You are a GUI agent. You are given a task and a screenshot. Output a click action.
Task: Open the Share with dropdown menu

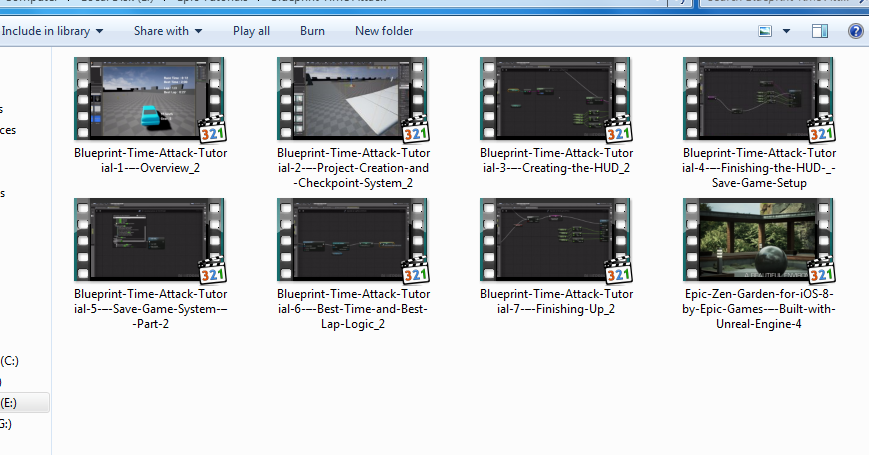pos(168,31)
